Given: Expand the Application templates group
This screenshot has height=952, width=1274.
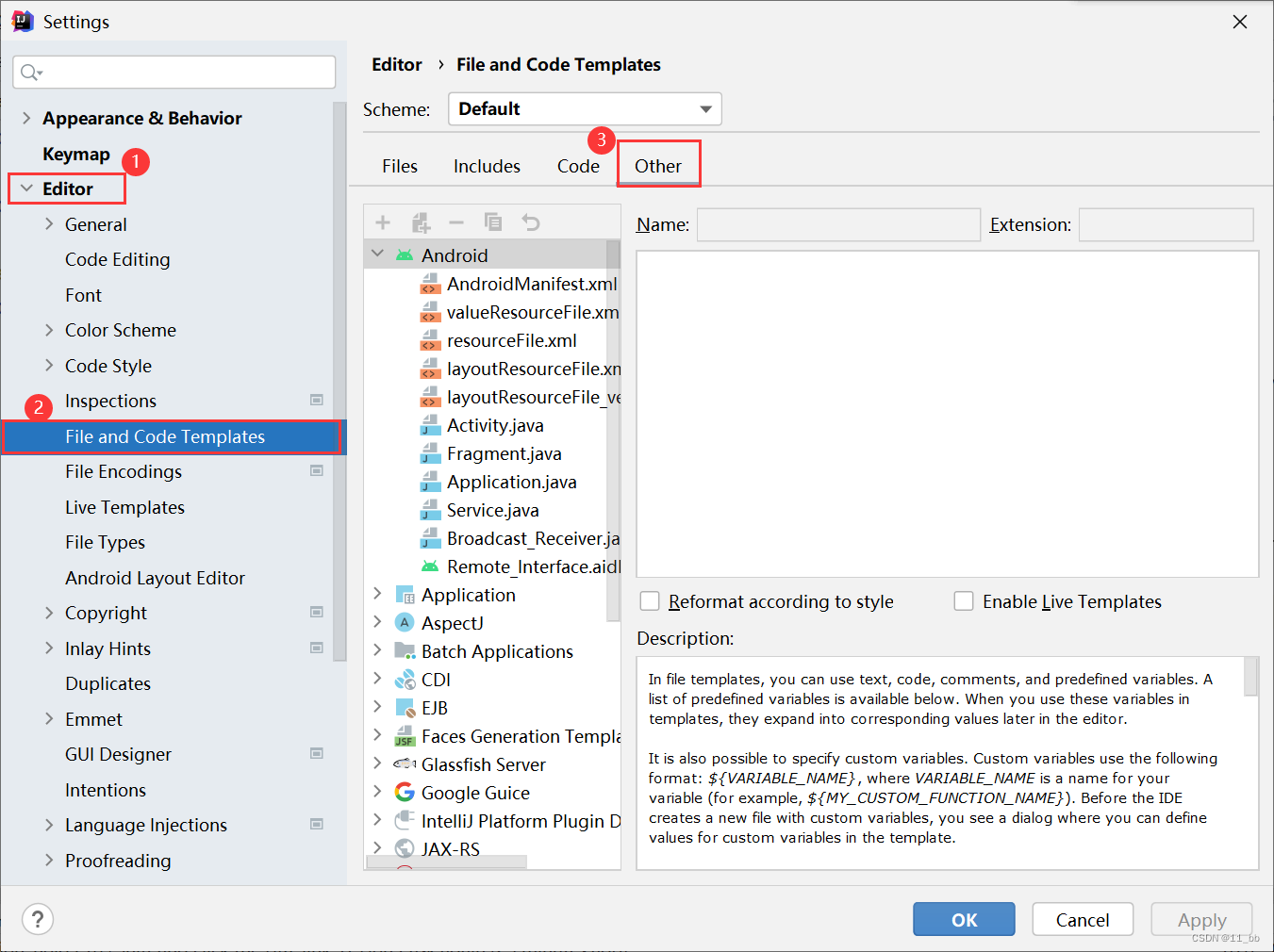Looking at the screenshot, I should [378, 594].
